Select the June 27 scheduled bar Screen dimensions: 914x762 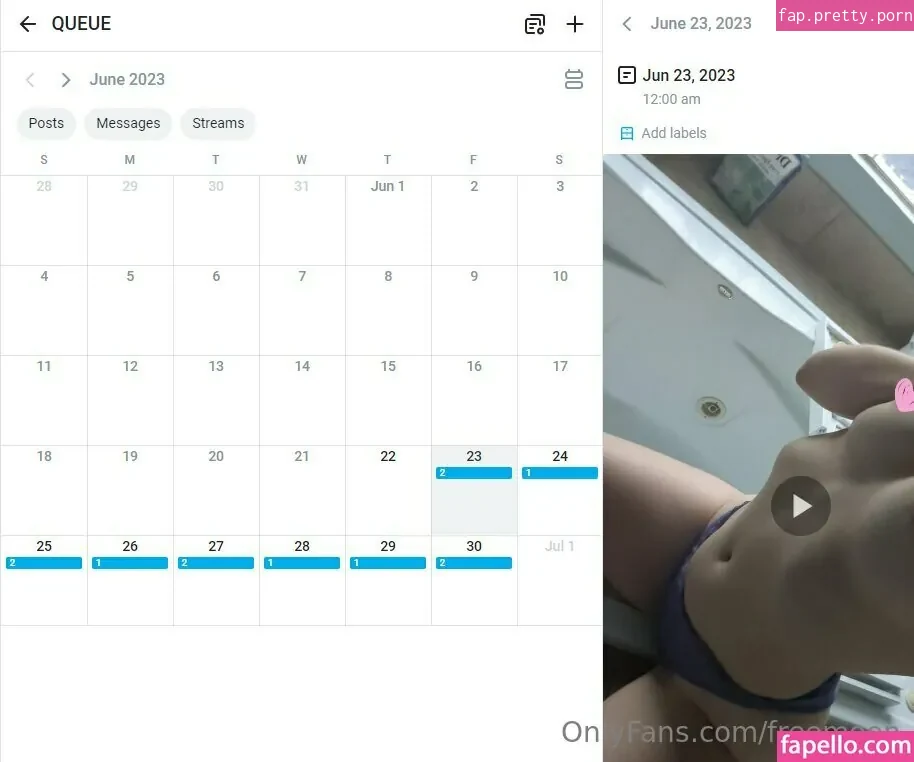click(x=216, y=563)
